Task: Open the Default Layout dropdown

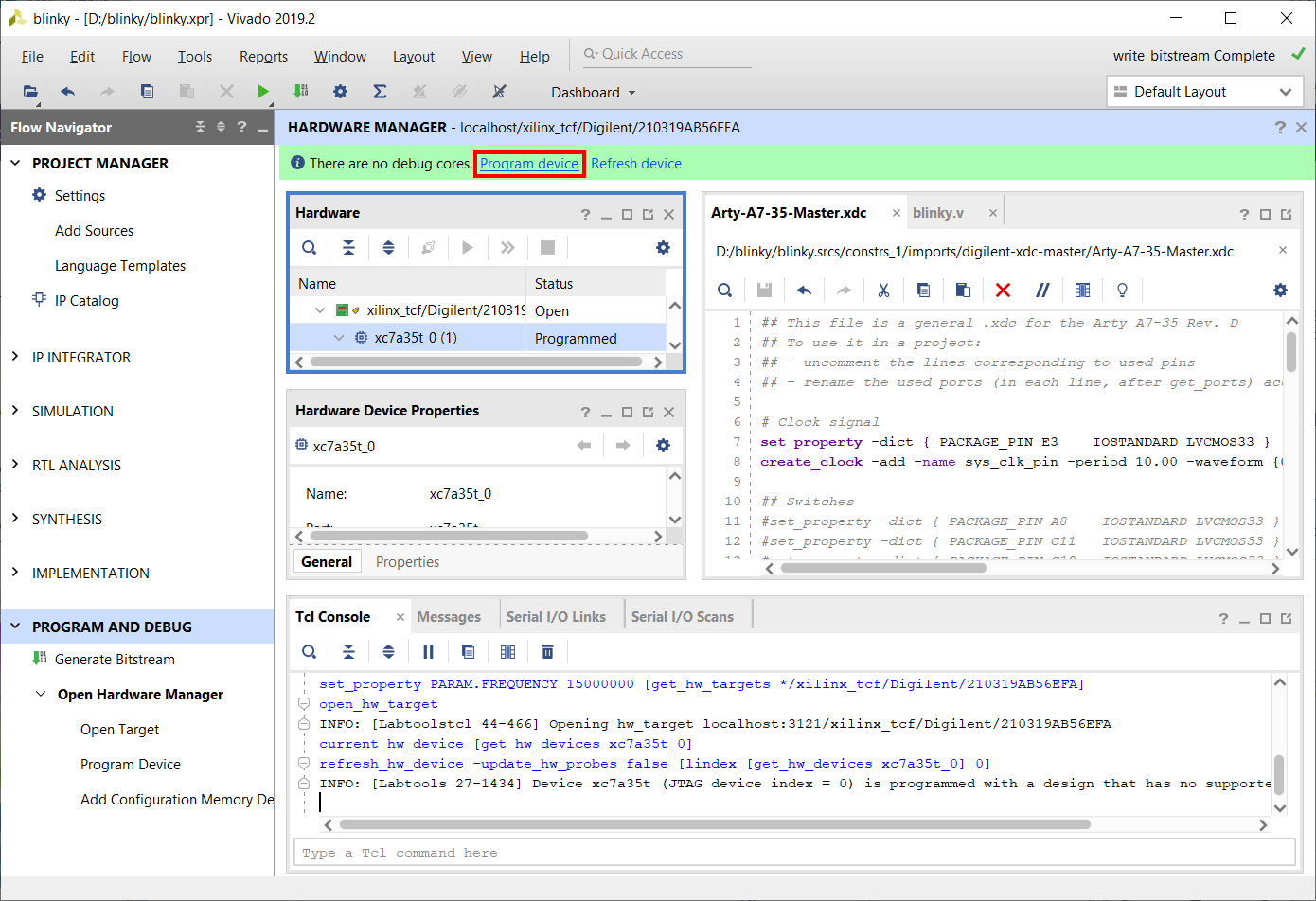Action: click(1204, 92)
